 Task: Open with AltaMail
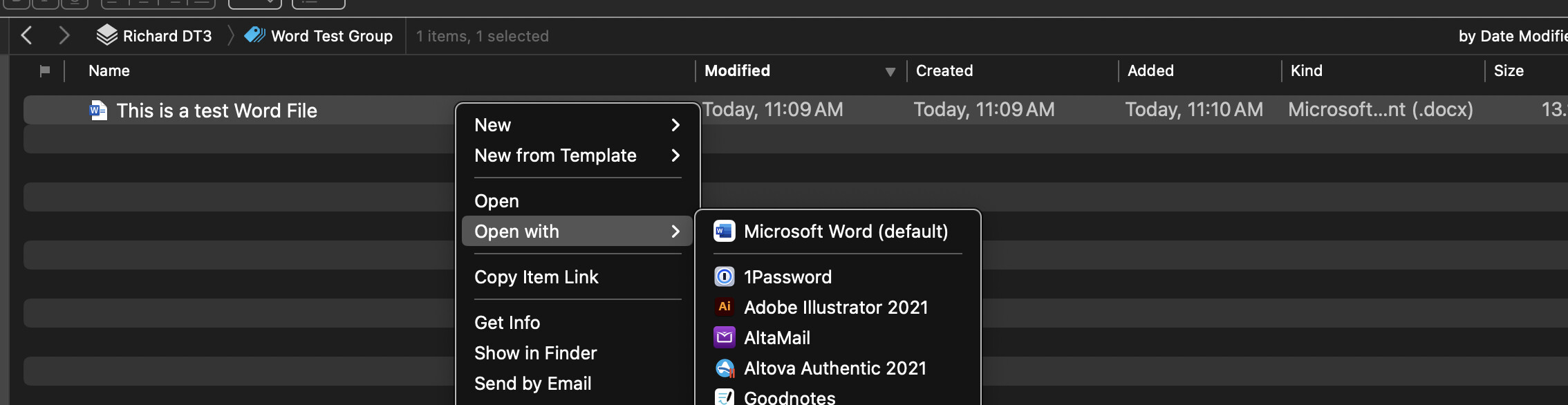coord(838,338)
